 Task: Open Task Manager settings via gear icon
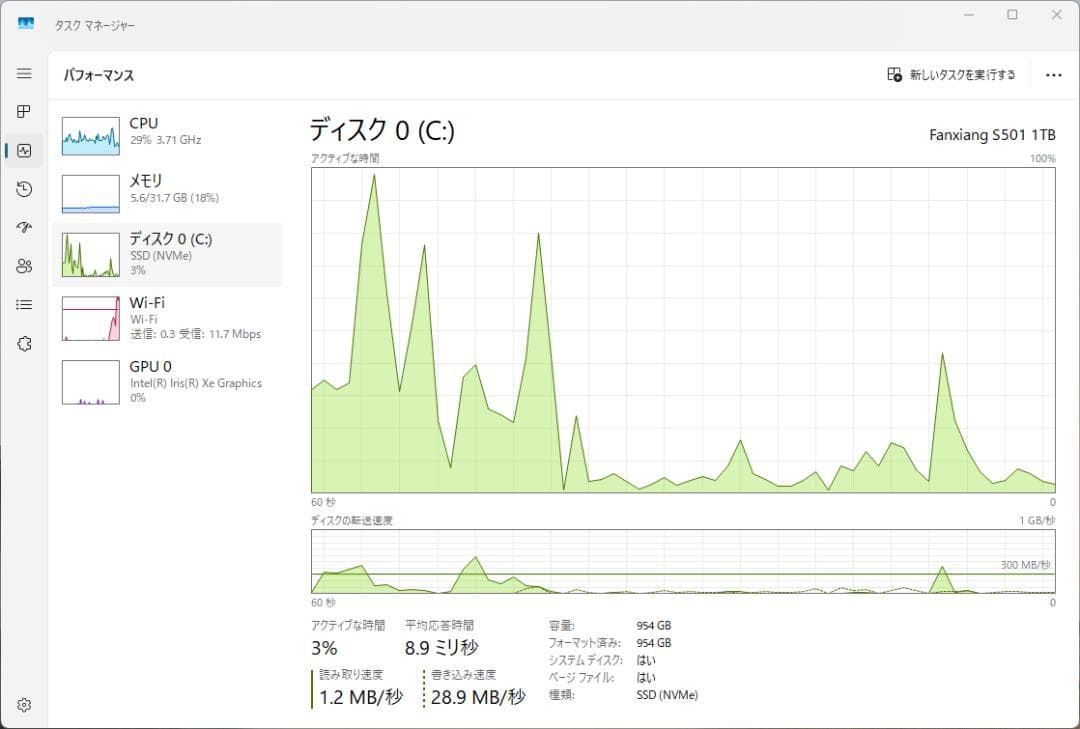tap(24, 705)
